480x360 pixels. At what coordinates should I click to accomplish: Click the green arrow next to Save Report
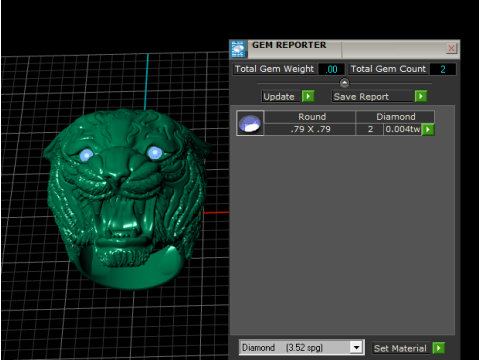click(421, 96)
